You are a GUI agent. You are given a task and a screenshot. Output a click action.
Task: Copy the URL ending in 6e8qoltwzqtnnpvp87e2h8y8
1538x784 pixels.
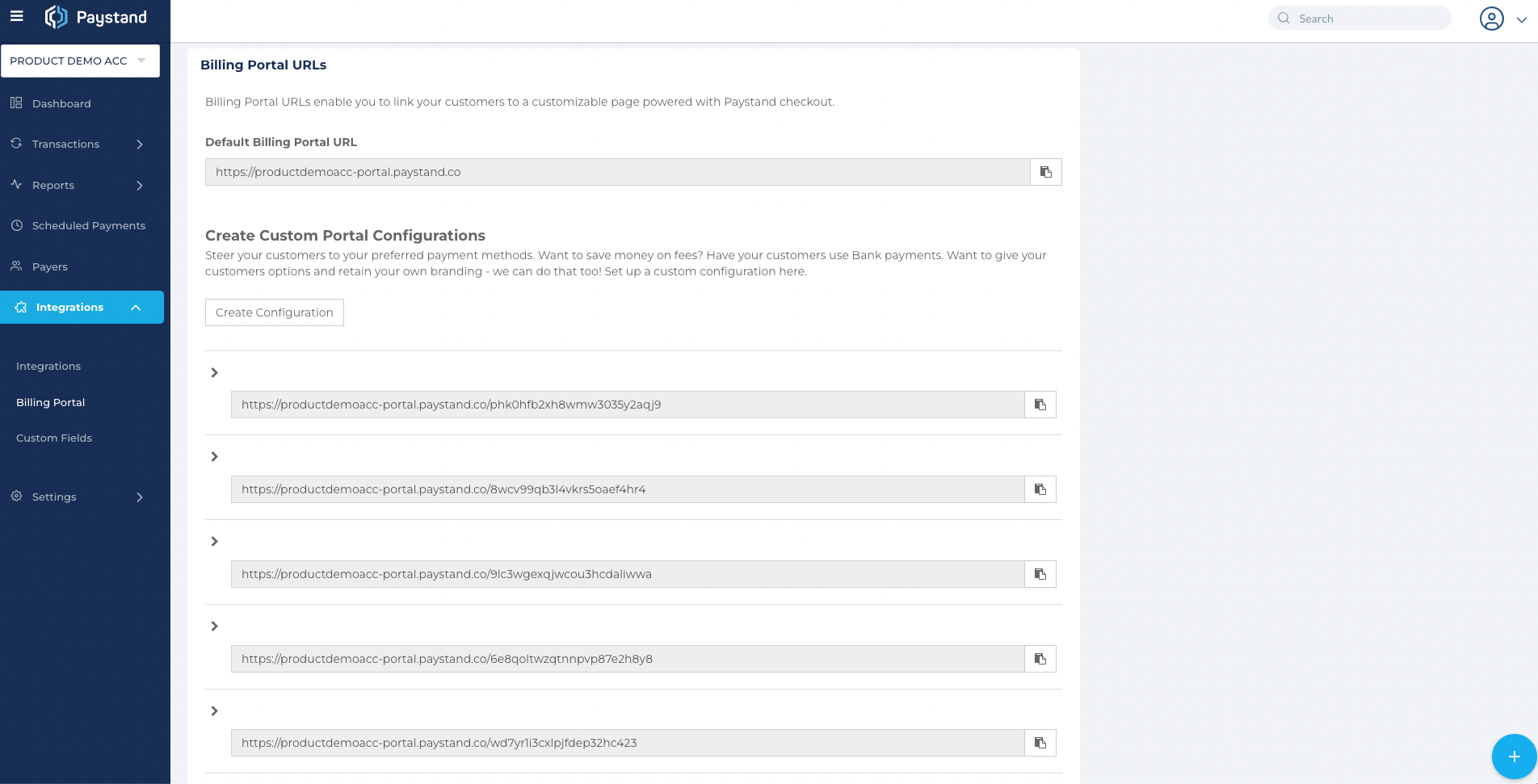[1040, 659]
